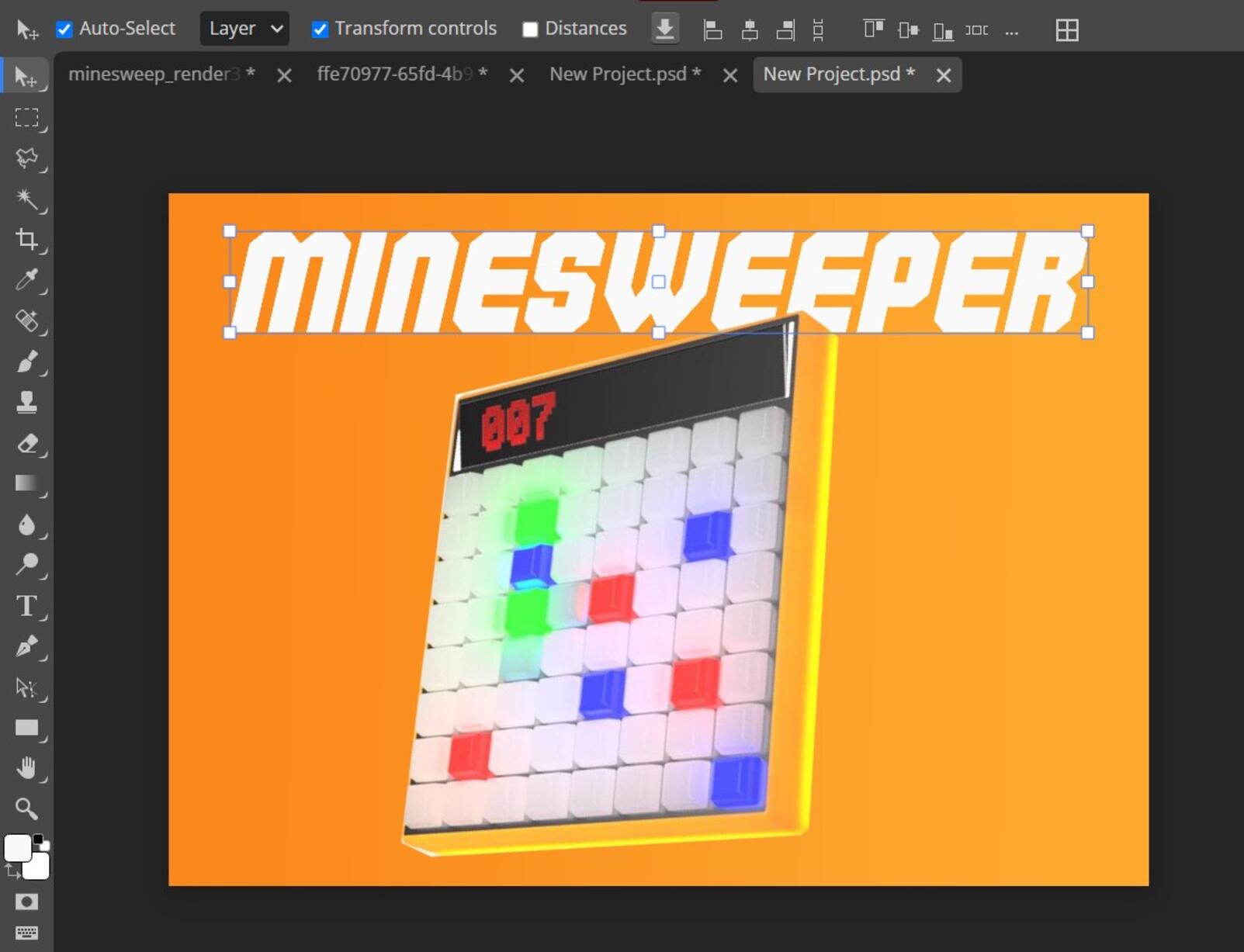The height and width of the screenshot is (952, 1244).
Task: Select the Blur droplet tool
Action: point(26,524)
